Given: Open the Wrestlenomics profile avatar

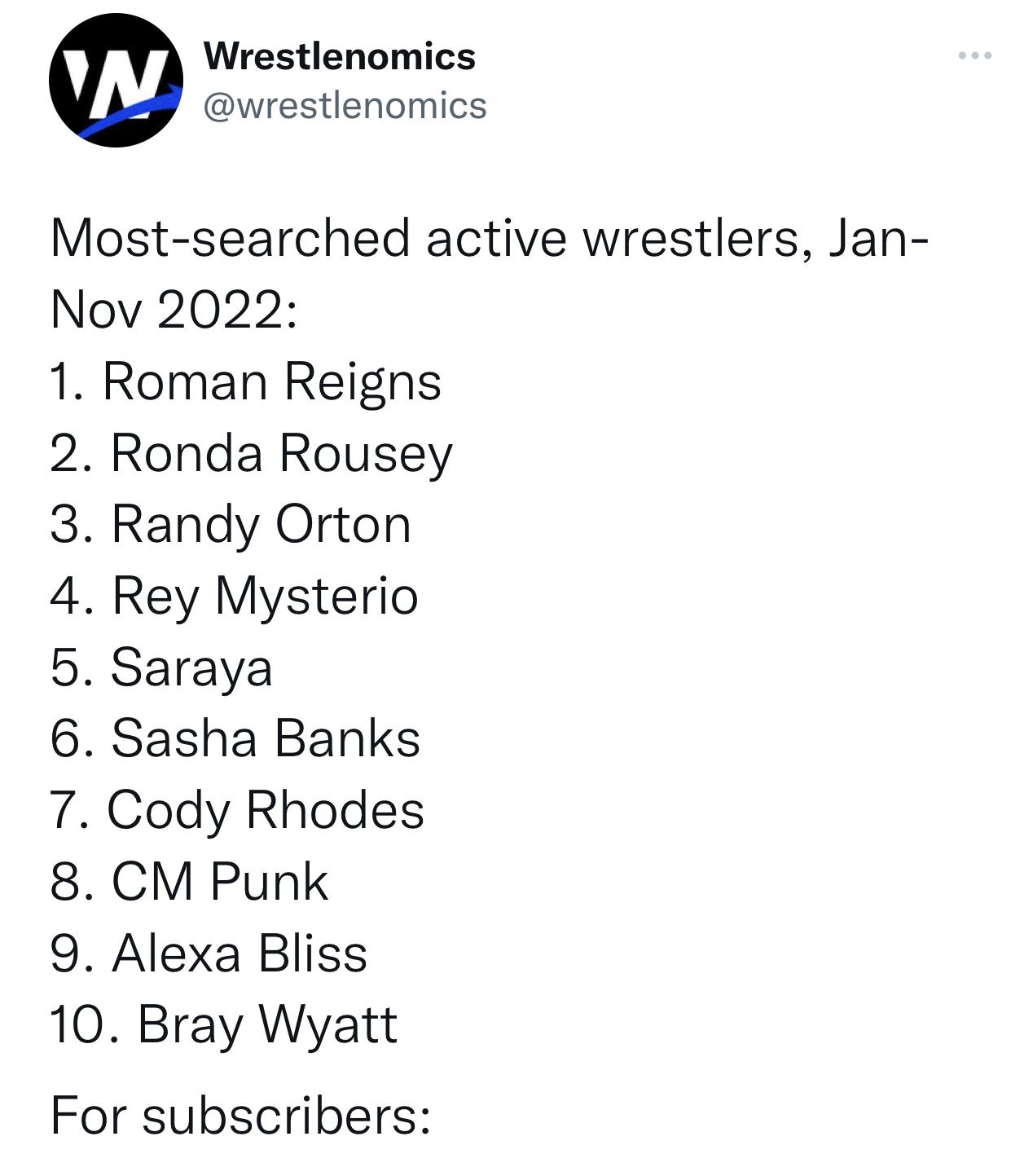Looking at the screenshot, I should point(116,80).
